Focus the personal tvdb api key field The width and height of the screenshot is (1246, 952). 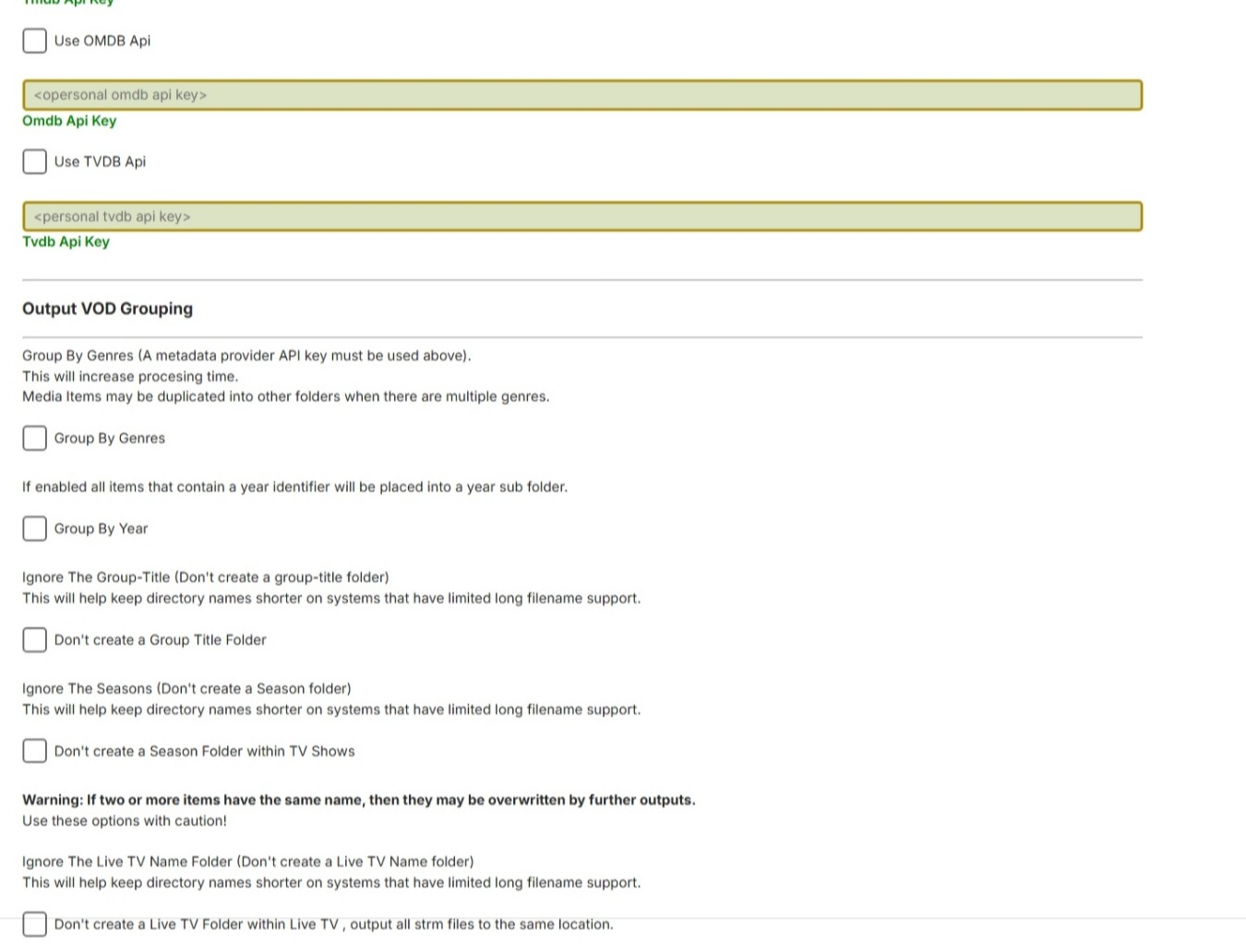pyautogui.click(x=582, y=217)
